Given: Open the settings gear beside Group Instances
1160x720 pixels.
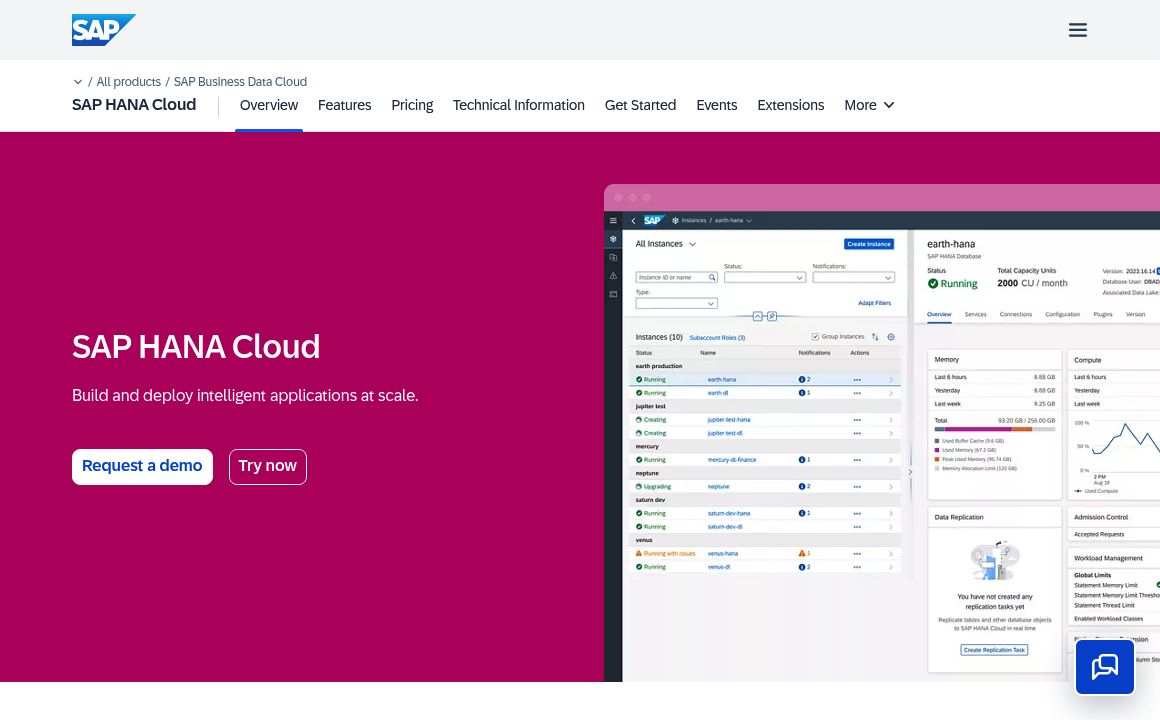Looking at the screenshot, I should (x=892, y=337).
